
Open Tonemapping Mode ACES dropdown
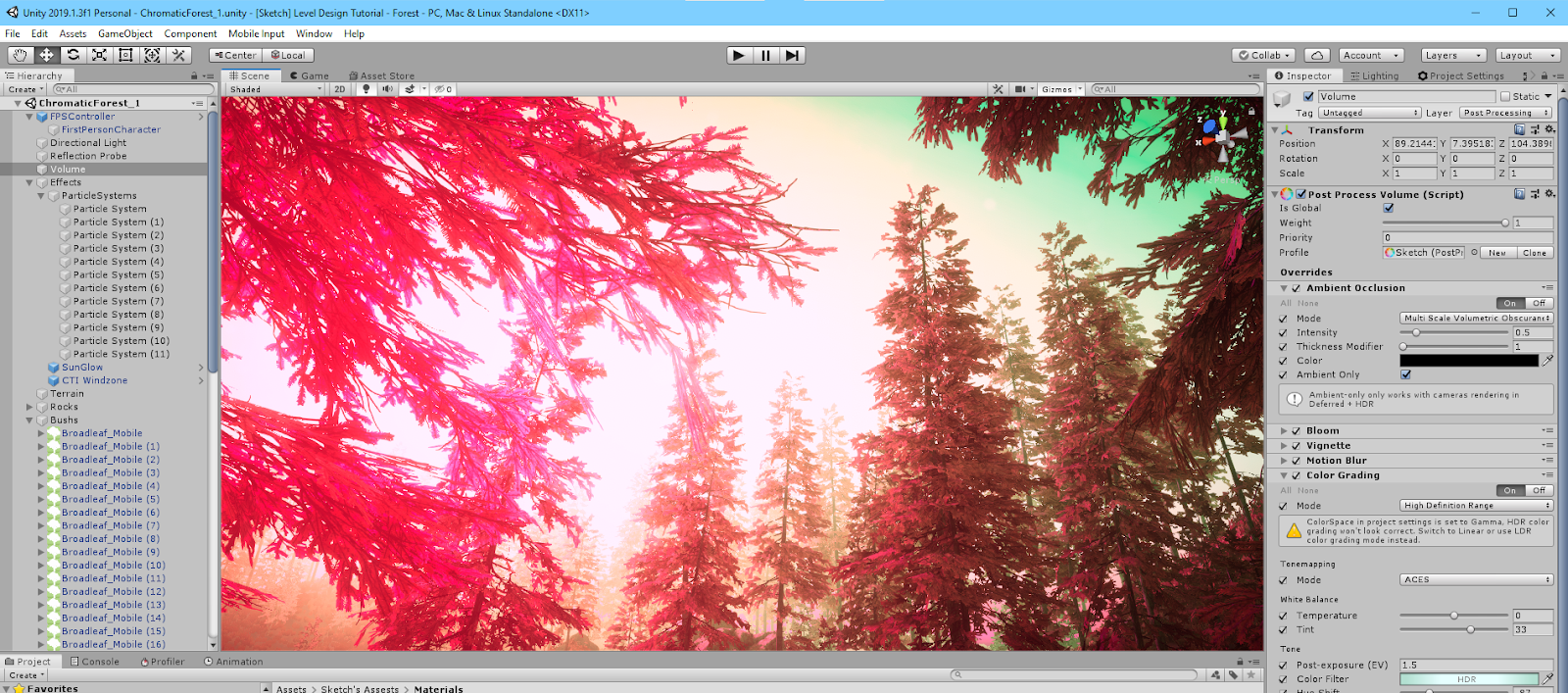pos(1476,580)
